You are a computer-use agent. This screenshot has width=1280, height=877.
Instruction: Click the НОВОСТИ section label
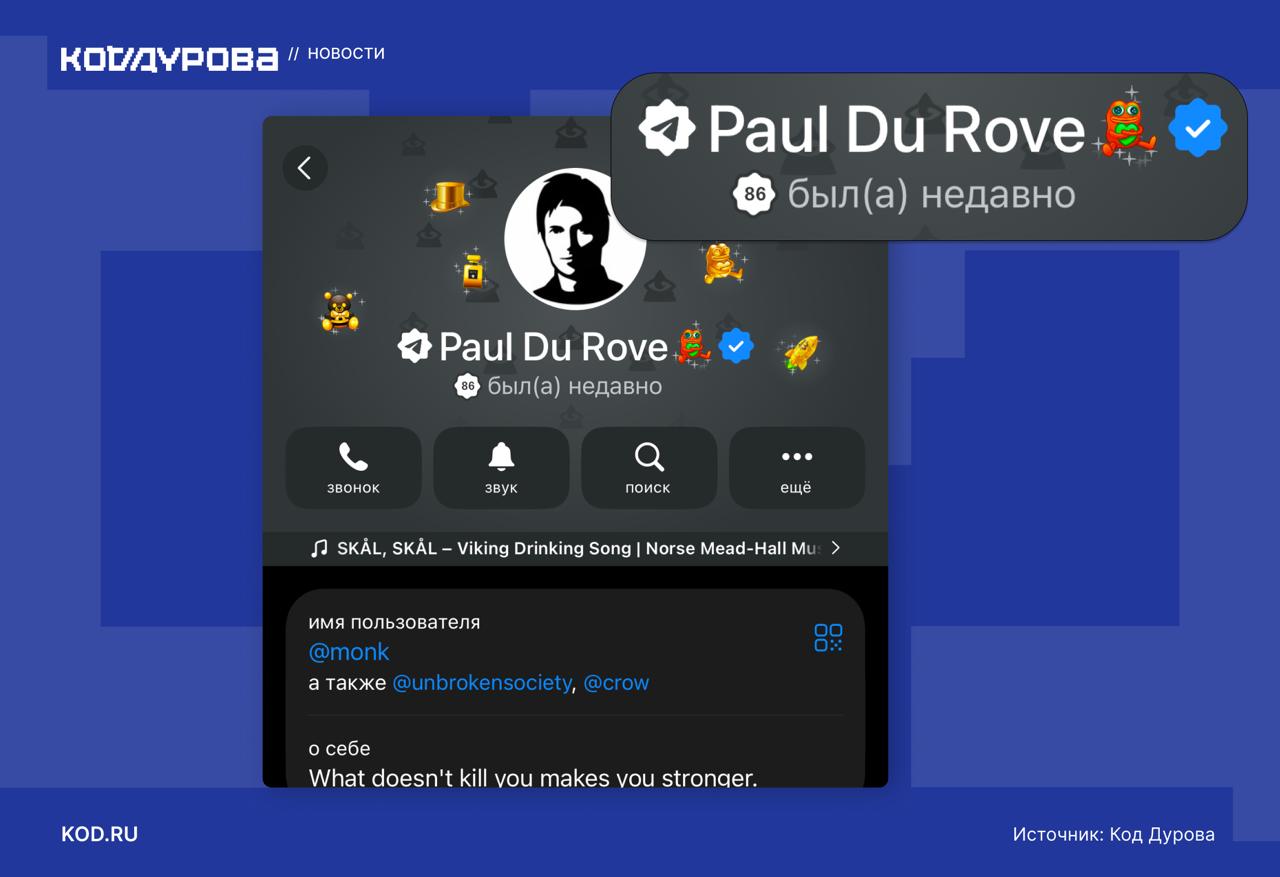346,54
